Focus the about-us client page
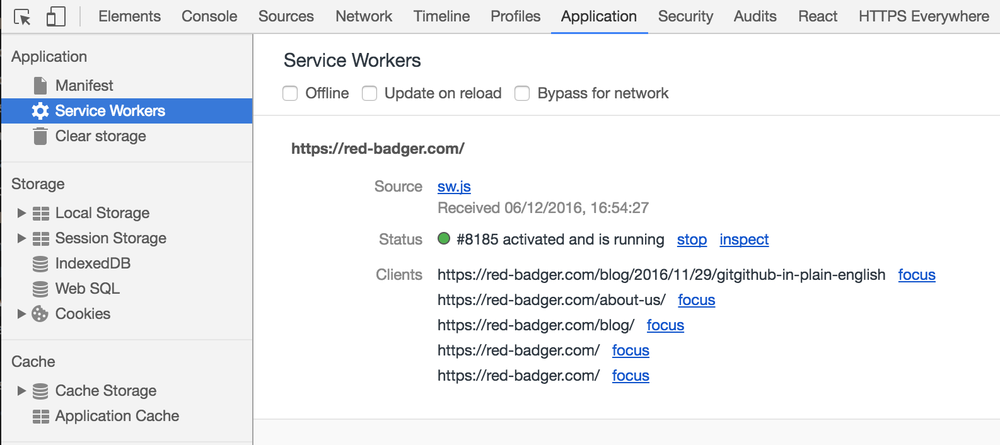 point(696,300)
